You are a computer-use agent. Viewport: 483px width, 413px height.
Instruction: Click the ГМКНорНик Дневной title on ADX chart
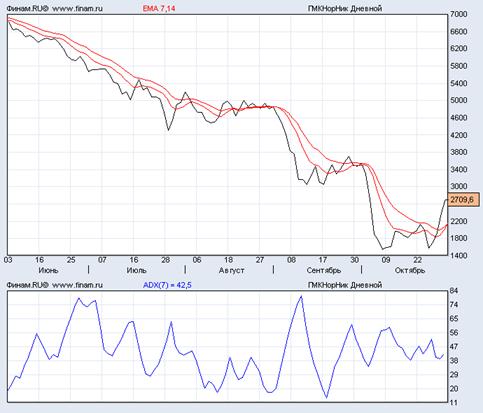click(x=345, y=285)
